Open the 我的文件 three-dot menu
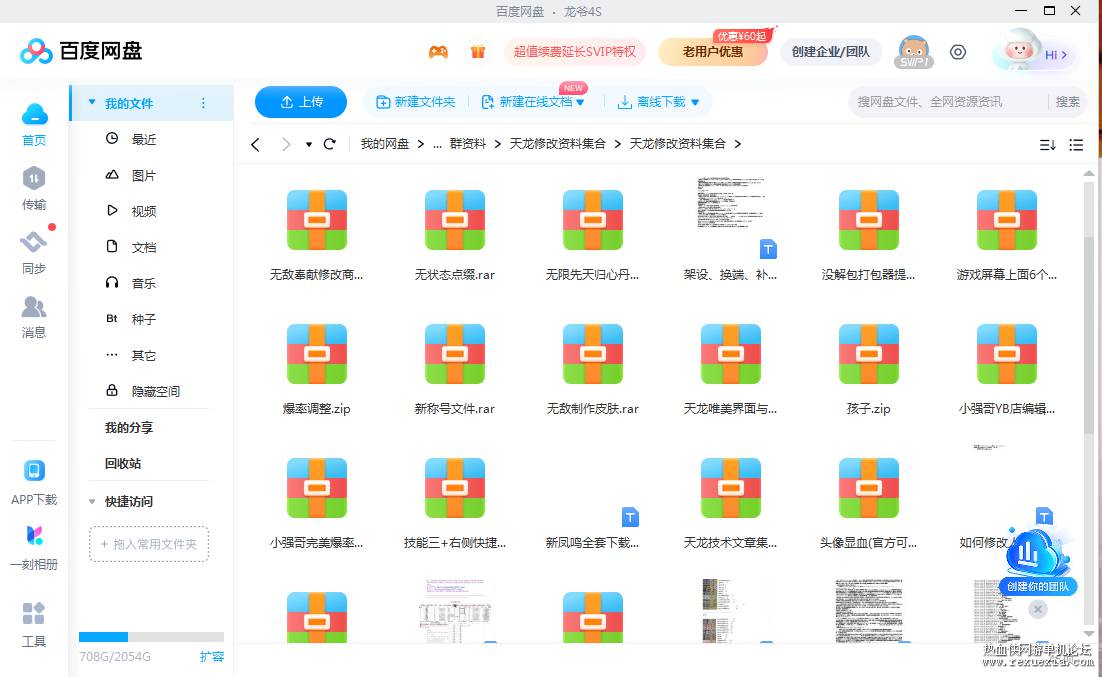Screen dimensions: 1102x677 point(203,103)
